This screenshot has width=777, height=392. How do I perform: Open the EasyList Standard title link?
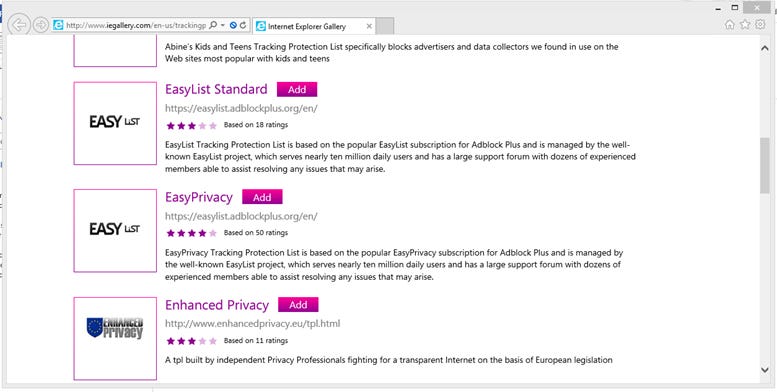[x=216, y=90]
